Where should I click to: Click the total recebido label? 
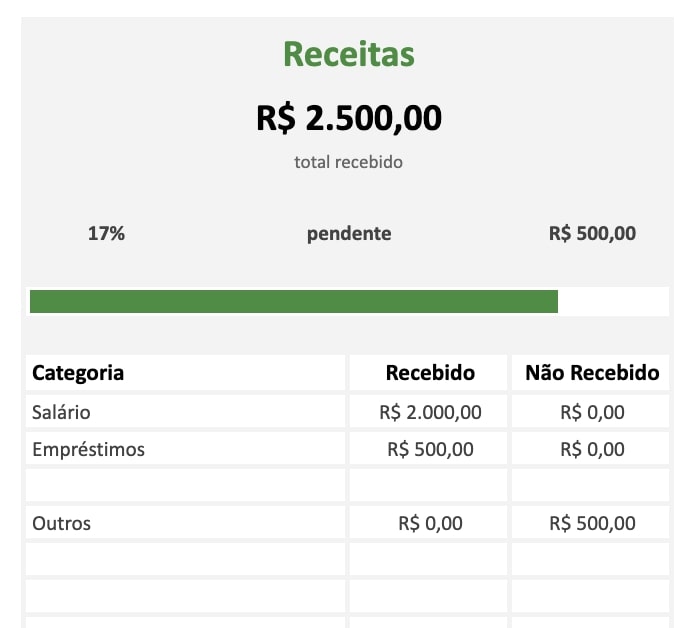point(348,162)
